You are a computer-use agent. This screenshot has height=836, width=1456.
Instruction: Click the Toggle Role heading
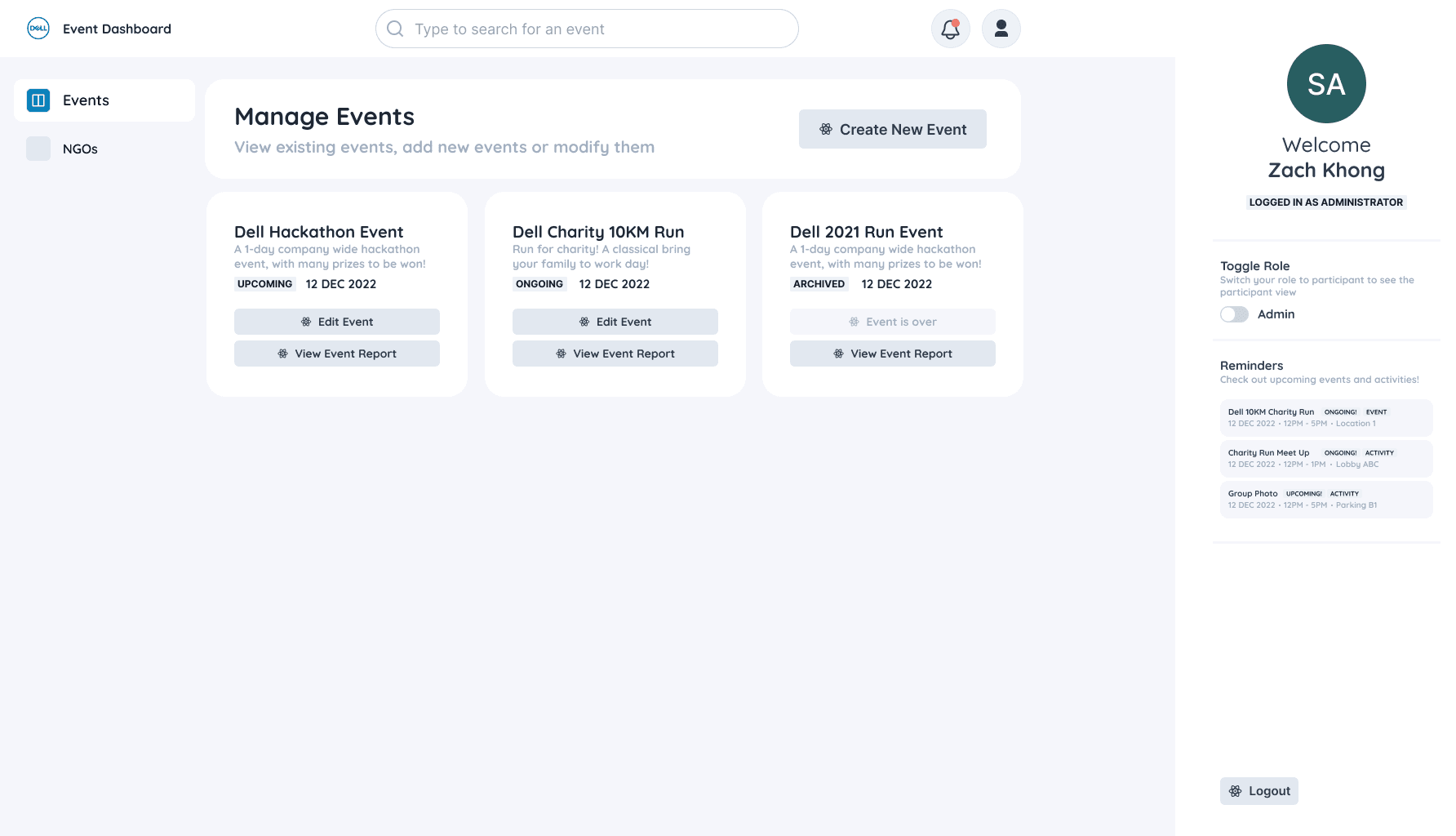[x=1255, y=266]
